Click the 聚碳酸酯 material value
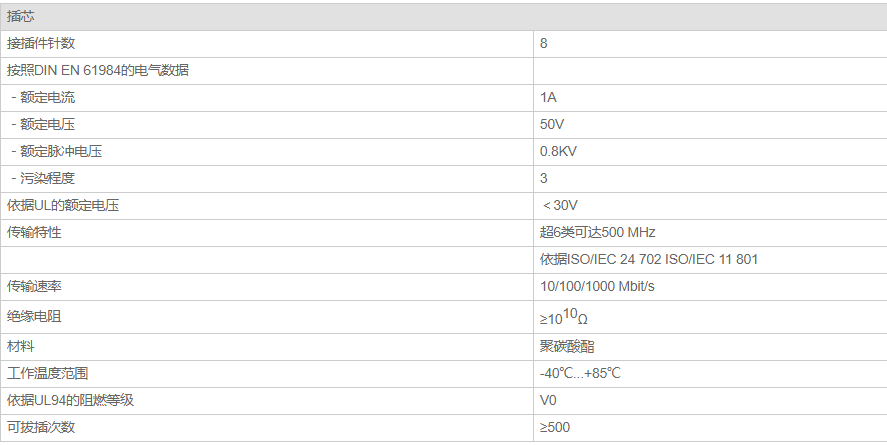 (567, 346)
